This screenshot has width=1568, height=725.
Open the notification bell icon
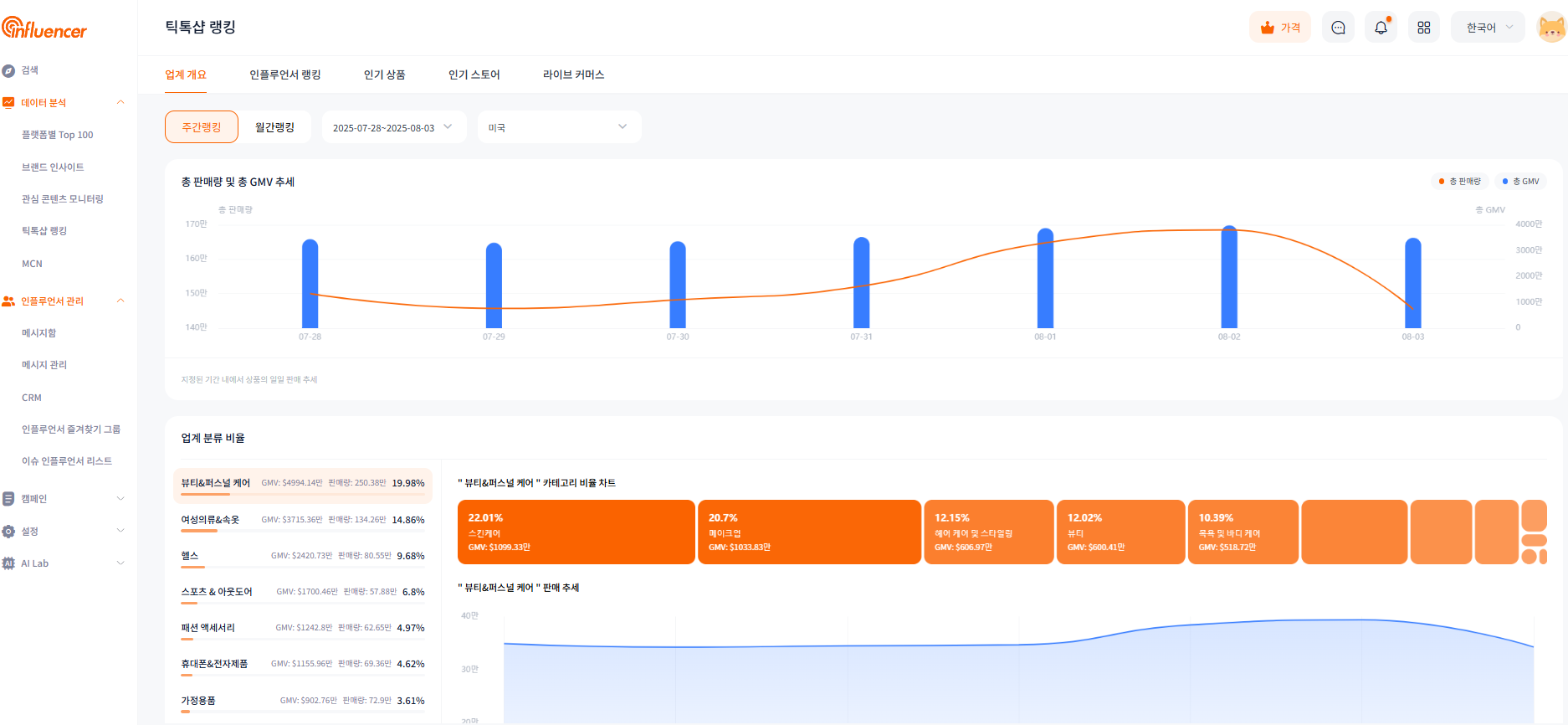coord(1381,28)
